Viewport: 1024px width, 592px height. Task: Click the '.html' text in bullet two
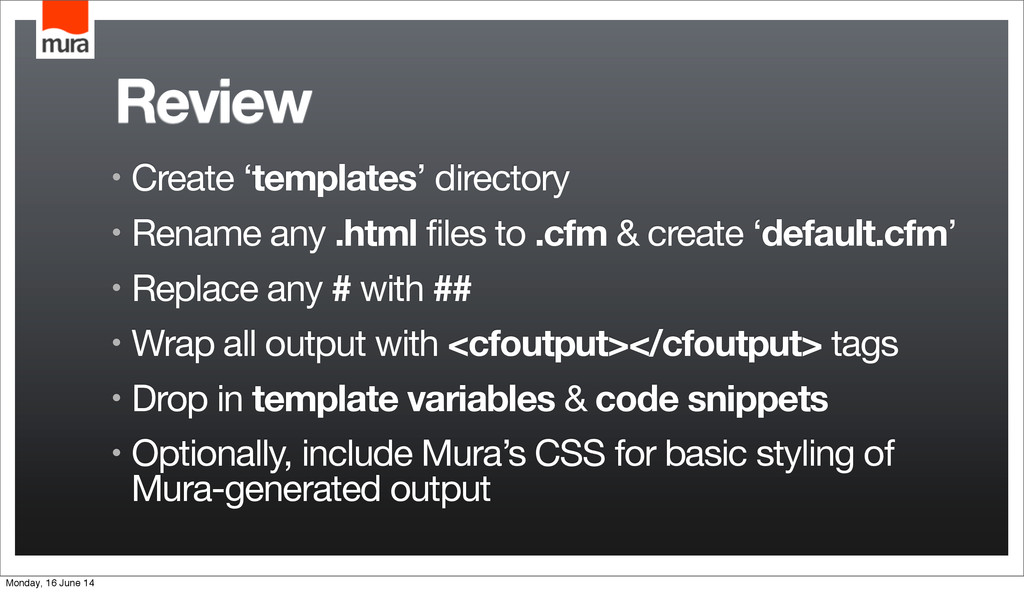coord(376,233)
